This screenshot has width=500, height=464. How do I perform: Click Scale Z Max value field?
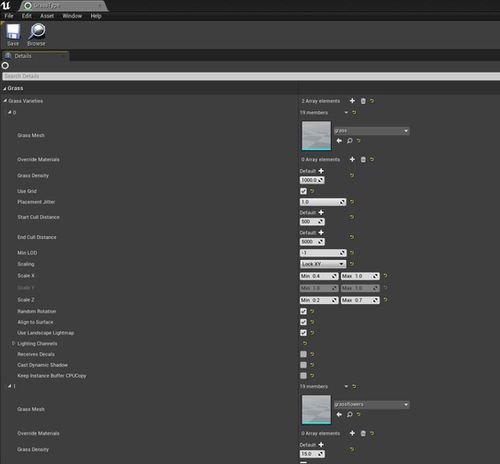360,300
